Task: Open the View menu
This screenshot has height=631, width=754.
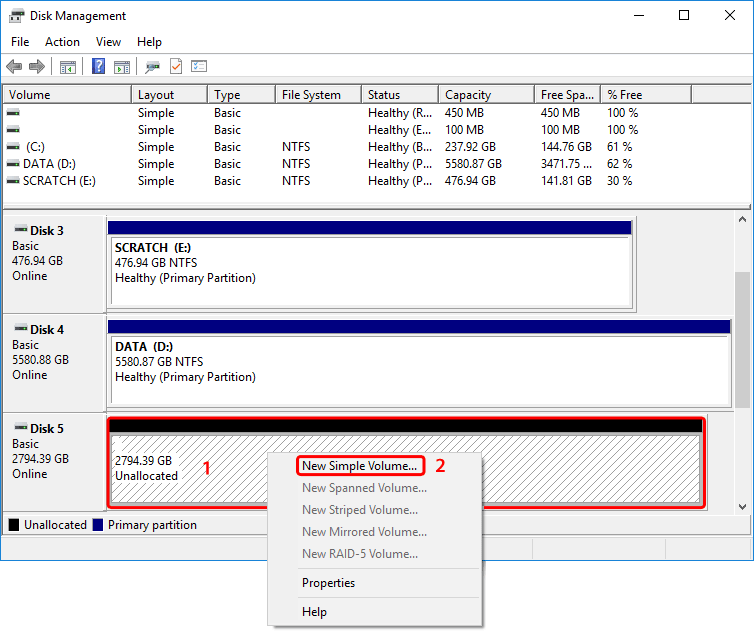Action: [108, 42]
